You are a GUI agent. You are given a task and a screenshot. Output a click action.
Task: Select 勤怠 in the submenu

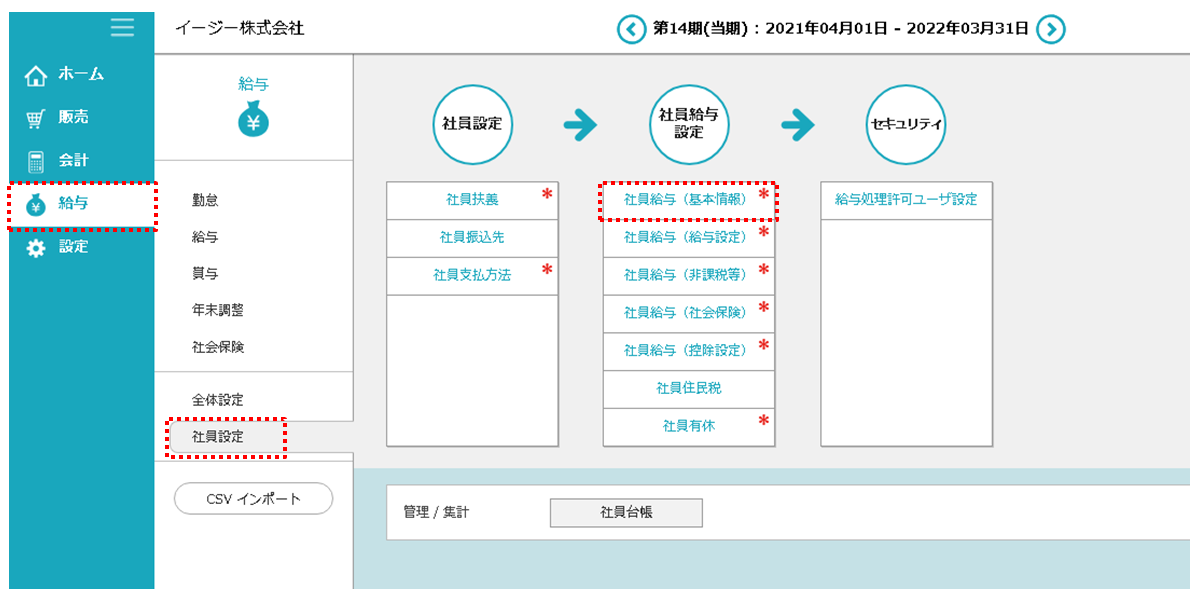click(205, 200)
